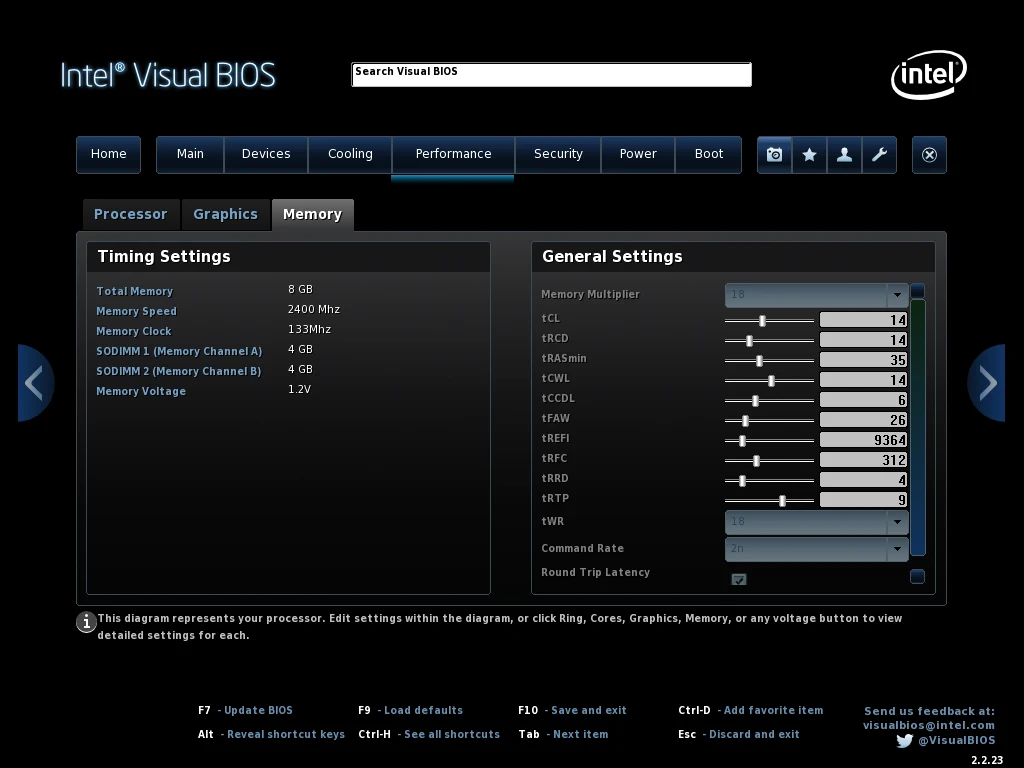The image size is (1024, 768).
Task: Toggle the Round Trip Latency checkbox
Action: (739, 579)
